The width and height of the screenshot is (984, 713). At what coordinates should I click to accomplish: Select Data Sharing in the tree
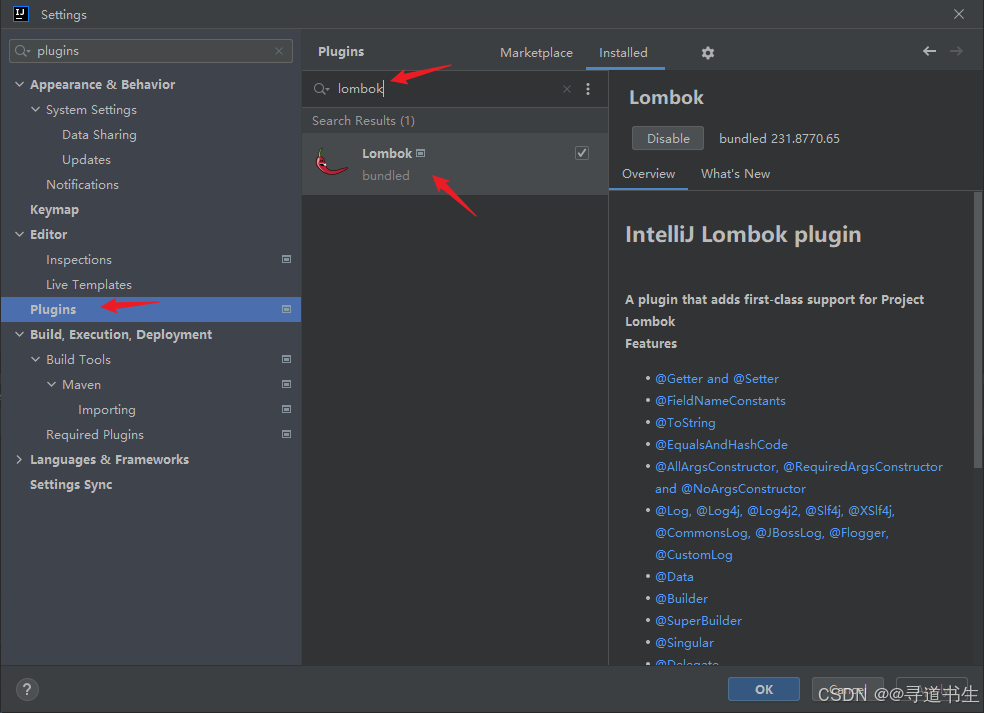(99, 134)
